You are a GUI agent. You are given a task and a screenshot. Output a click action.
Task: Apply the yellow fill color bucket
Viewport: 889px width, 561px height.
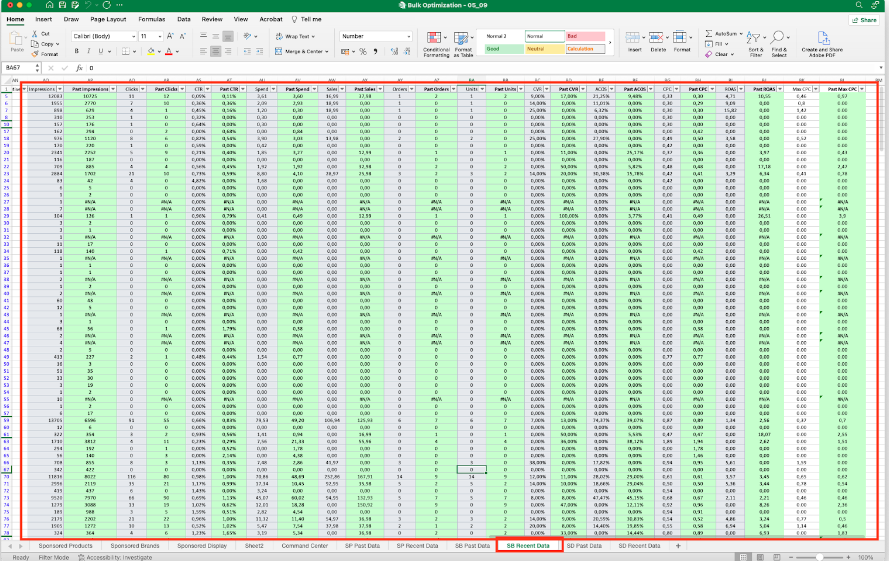click(x=151, y=51)
